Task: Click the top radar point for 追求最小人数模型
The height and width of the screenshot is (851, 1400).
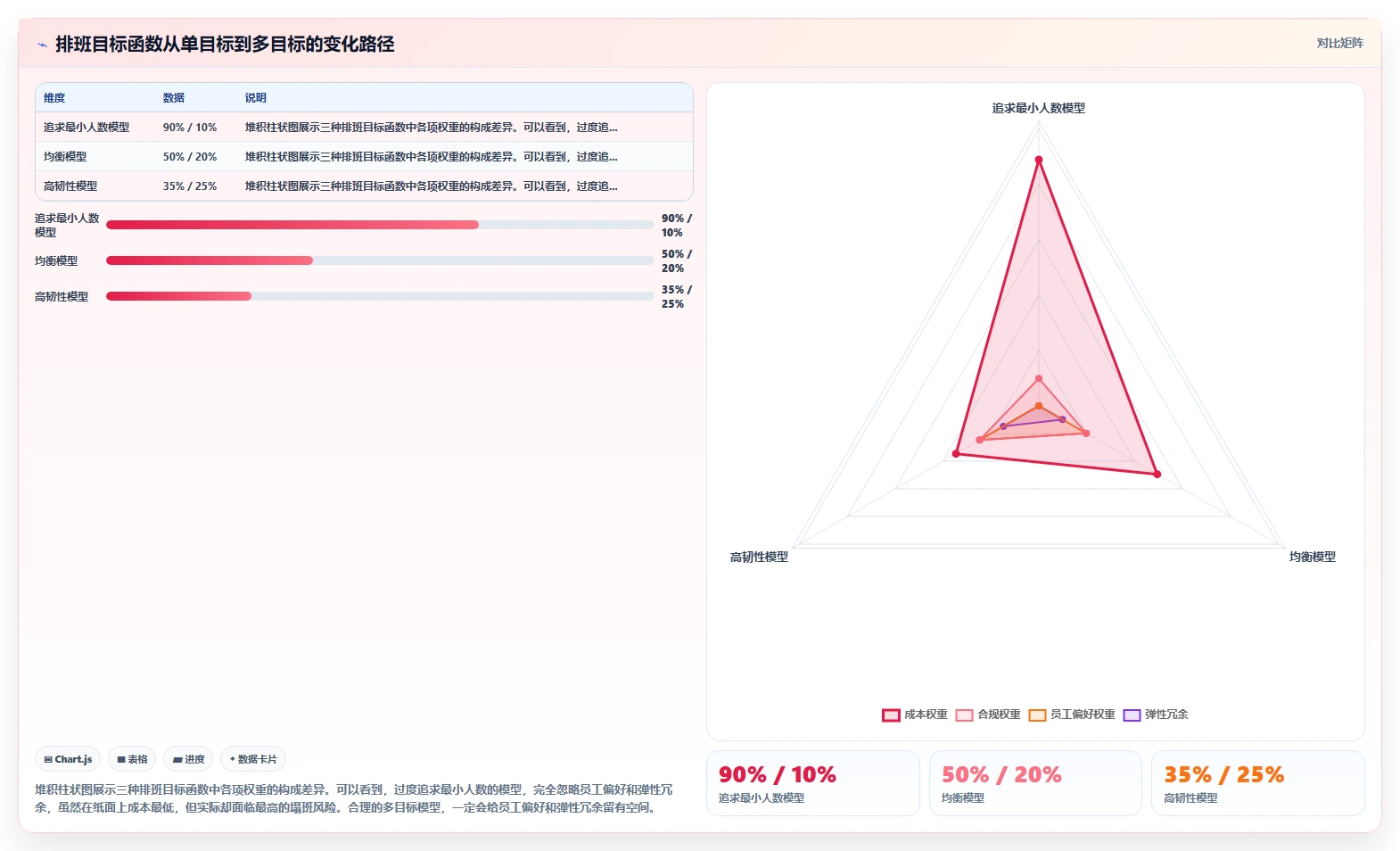Action: click(1038, 160)
